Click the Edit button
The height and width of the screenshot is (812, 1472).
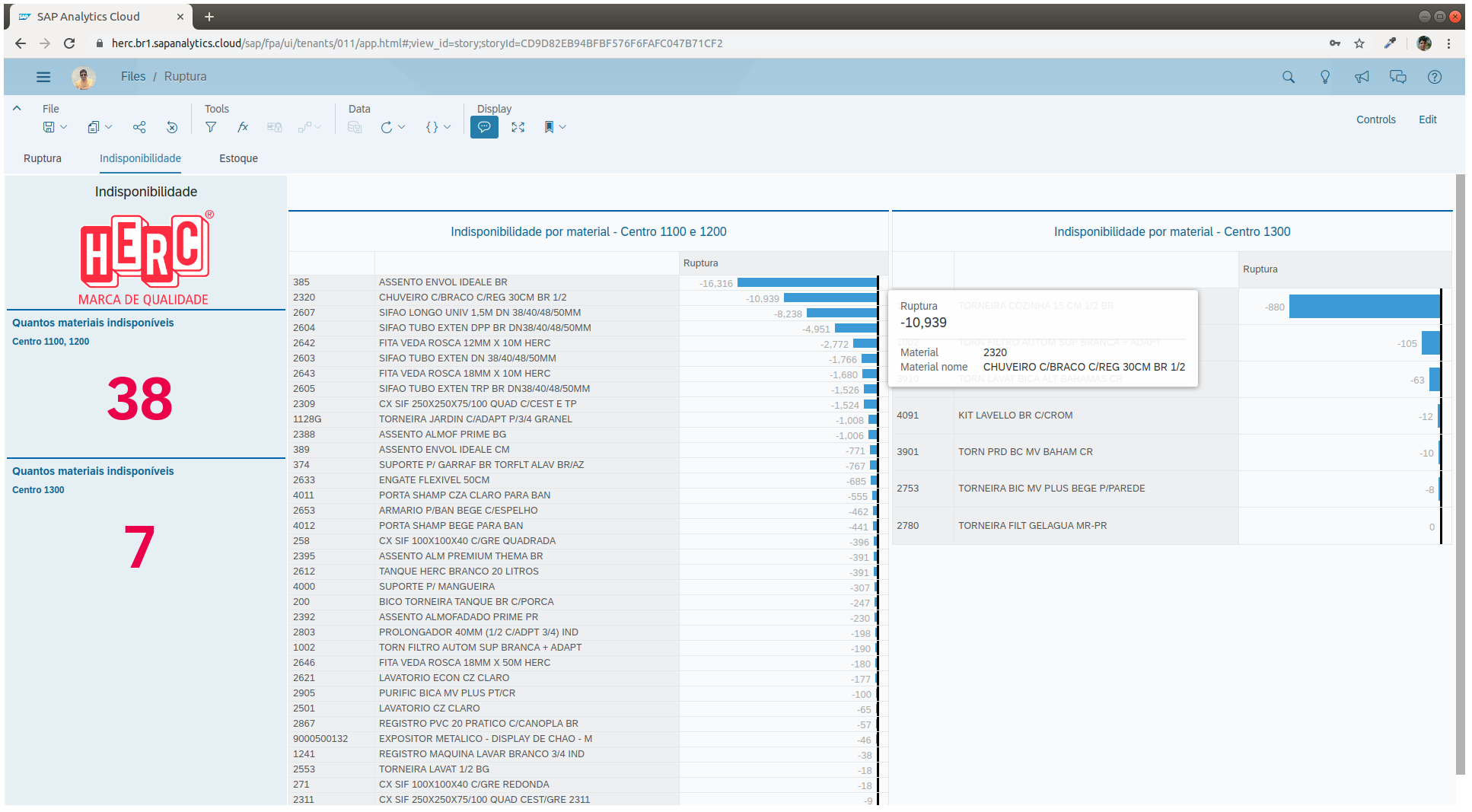click(1427, 119)
